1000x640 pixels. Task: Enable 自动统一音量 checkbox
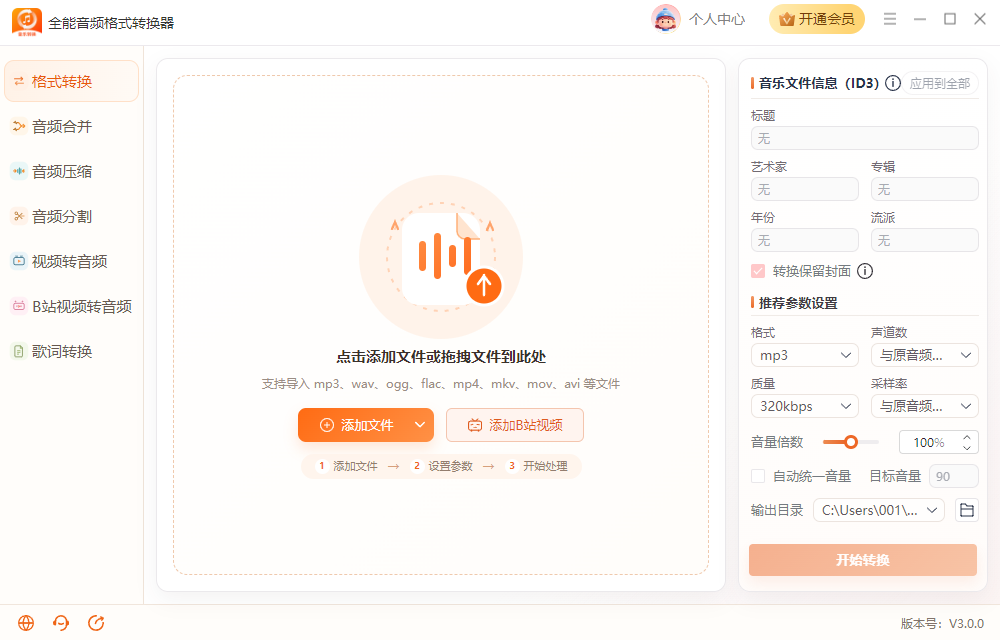pos(758,476)
